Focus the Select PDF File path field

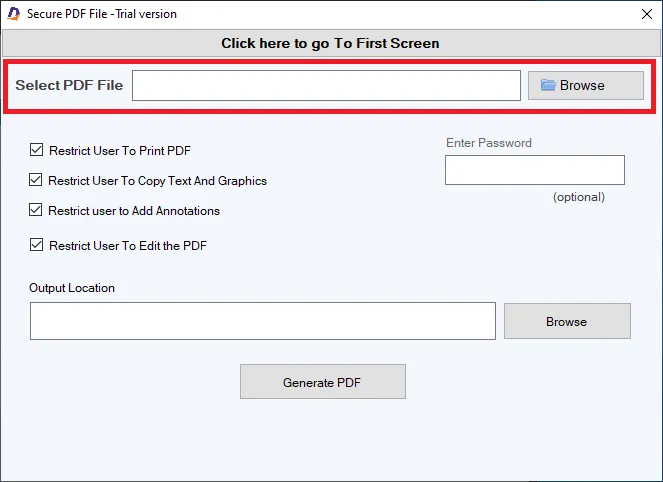pos(326,85)
